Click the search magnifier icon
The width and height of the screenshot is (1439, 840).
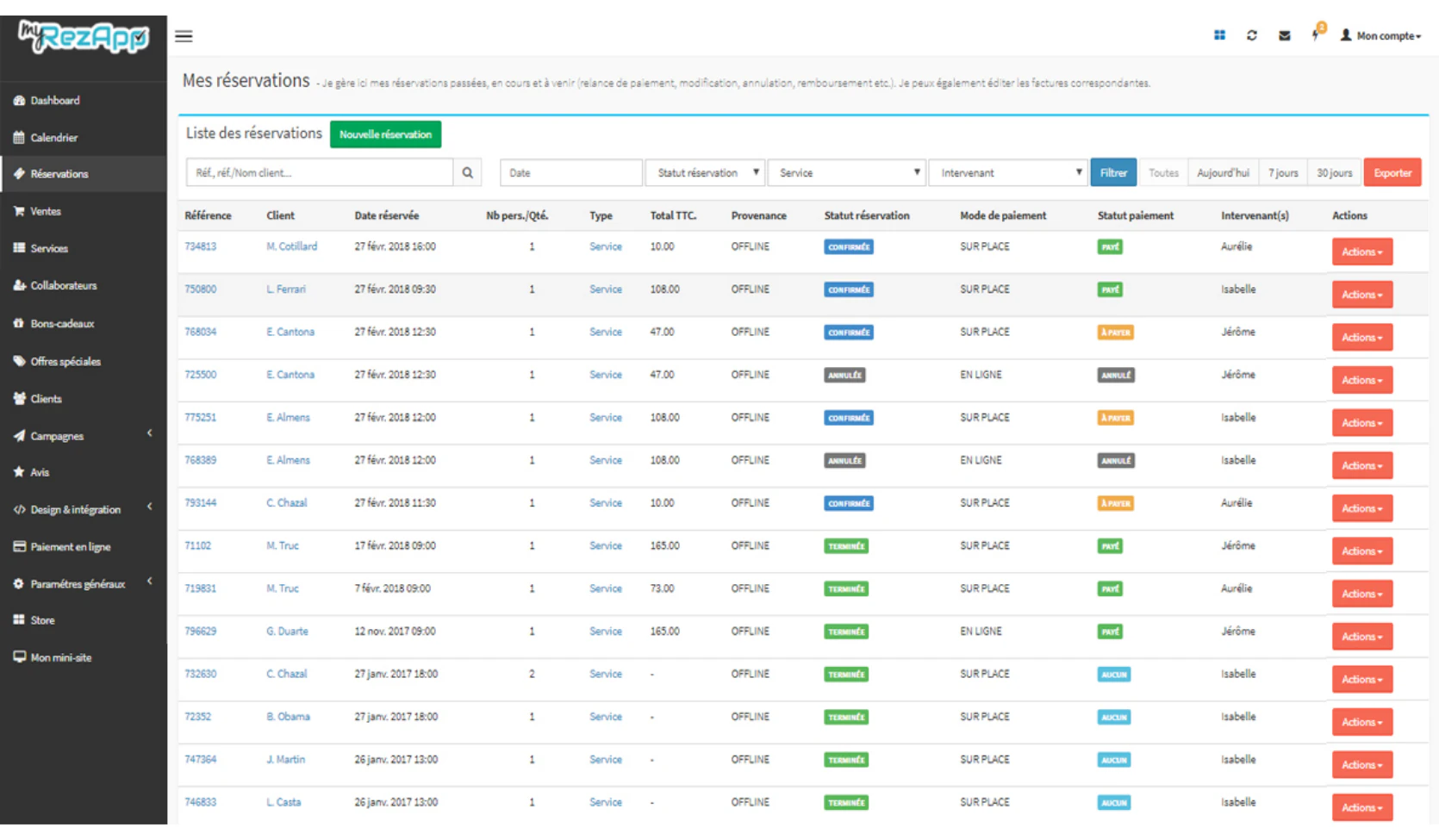coord(467,172)
